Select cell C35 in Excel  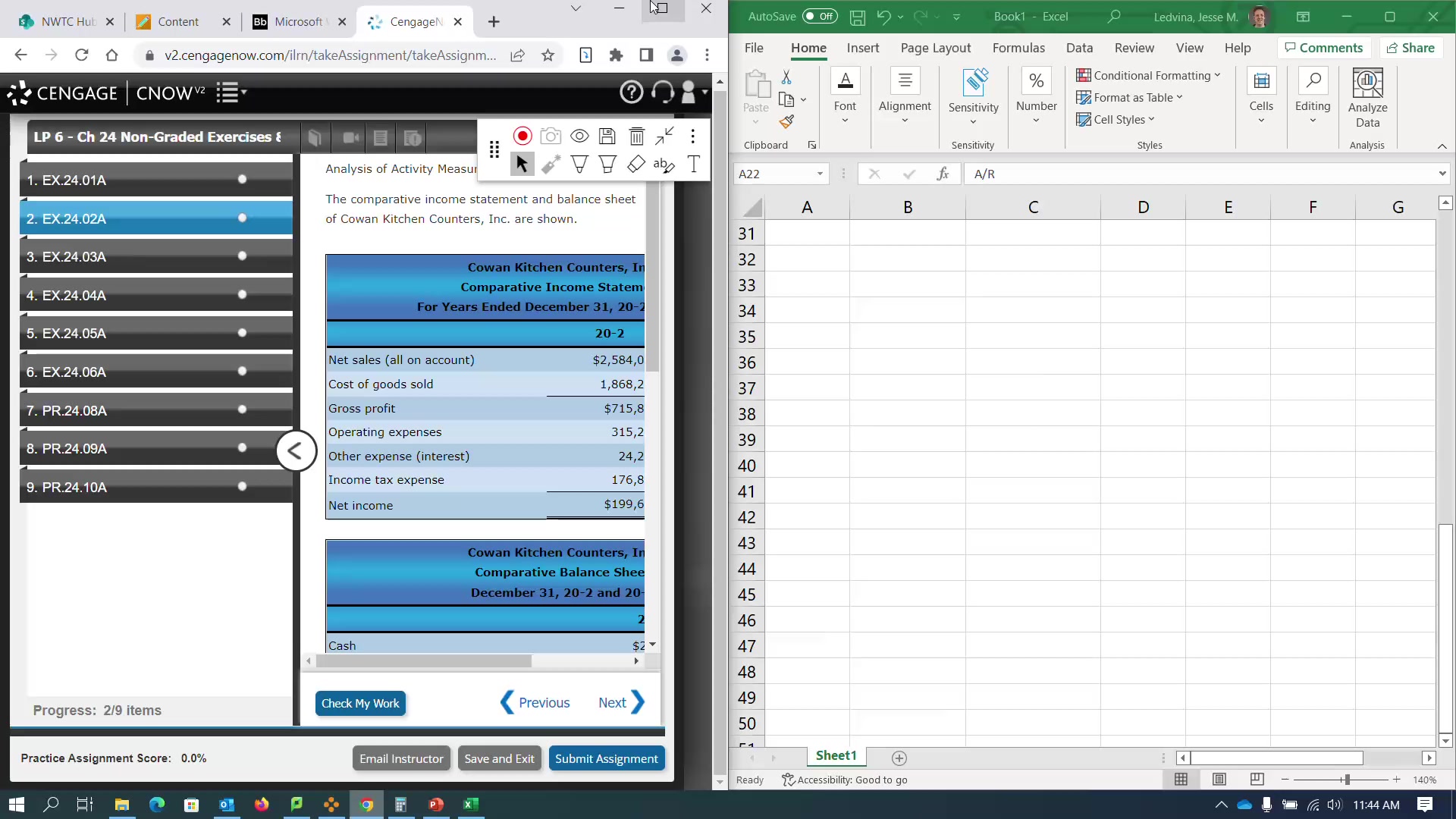coord(1033,337)
